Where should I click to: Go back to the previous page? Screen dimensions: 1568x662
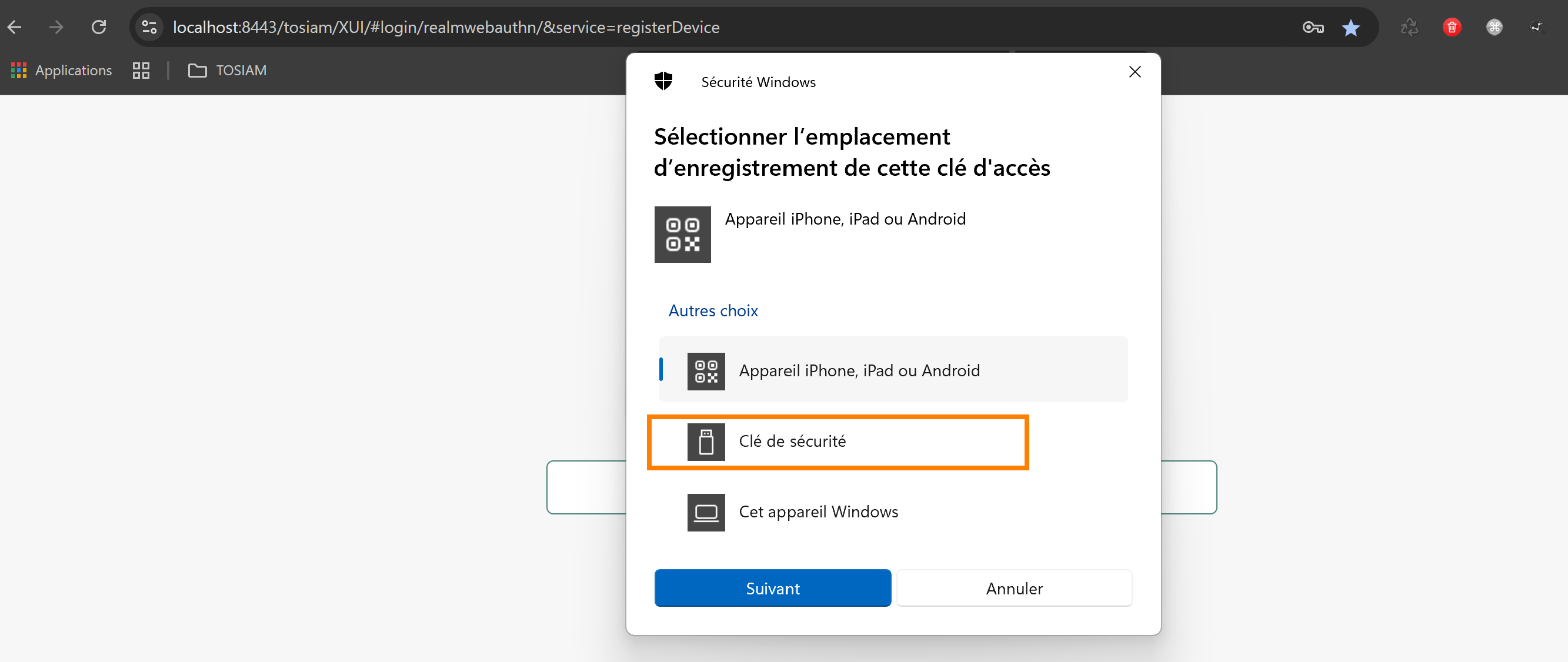15,28
